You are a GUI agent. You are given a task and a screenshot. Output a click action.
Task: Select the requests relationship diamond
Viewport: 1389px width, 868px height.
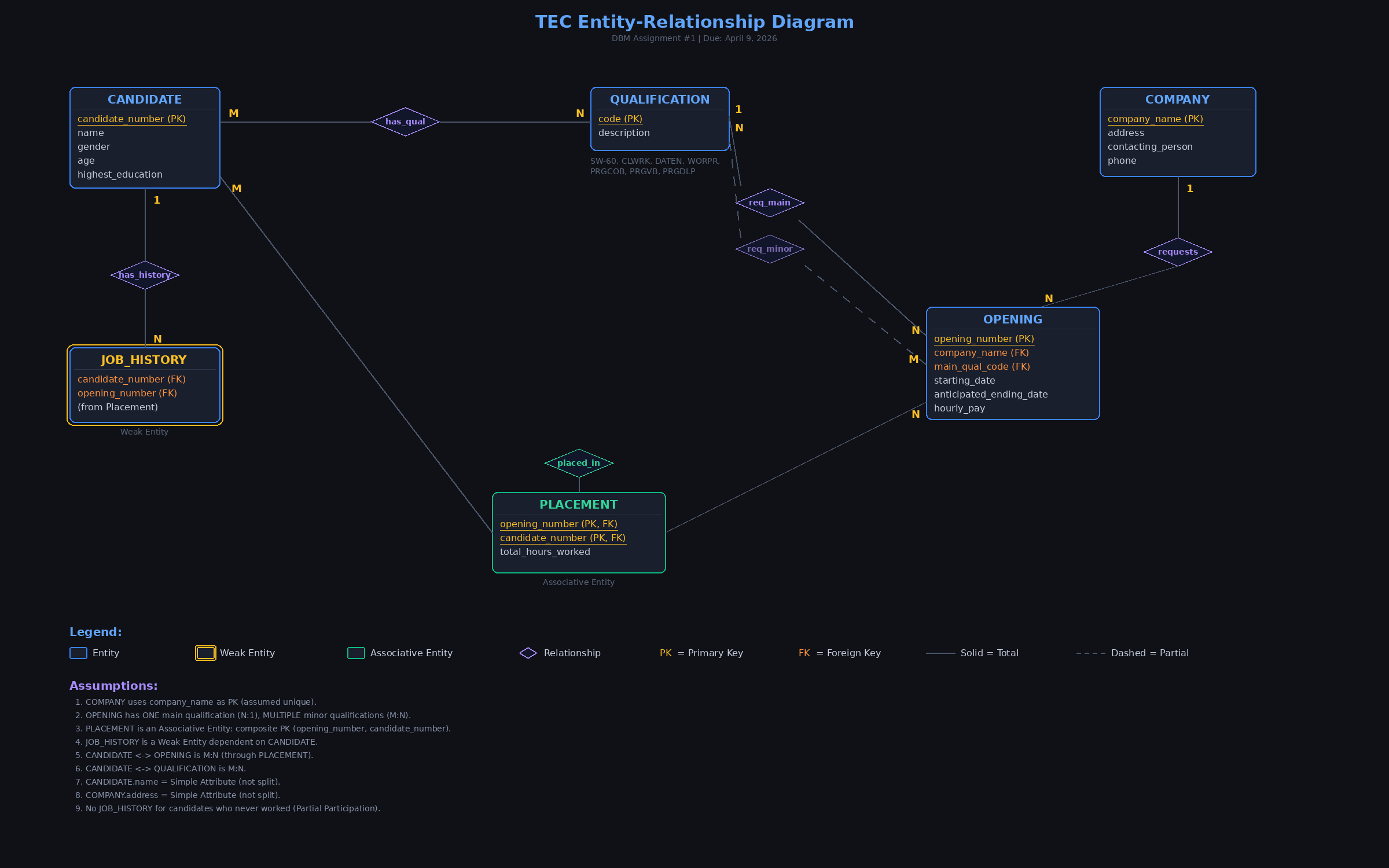pyautogui.click(x=1178, y=252)
